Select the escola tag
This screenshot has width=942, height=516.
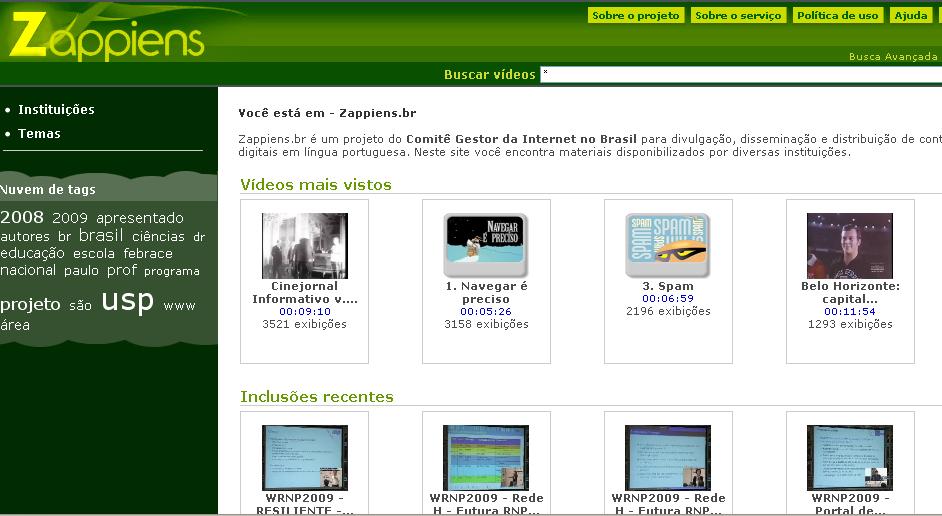pyautogui.click(x=94, y=253)
